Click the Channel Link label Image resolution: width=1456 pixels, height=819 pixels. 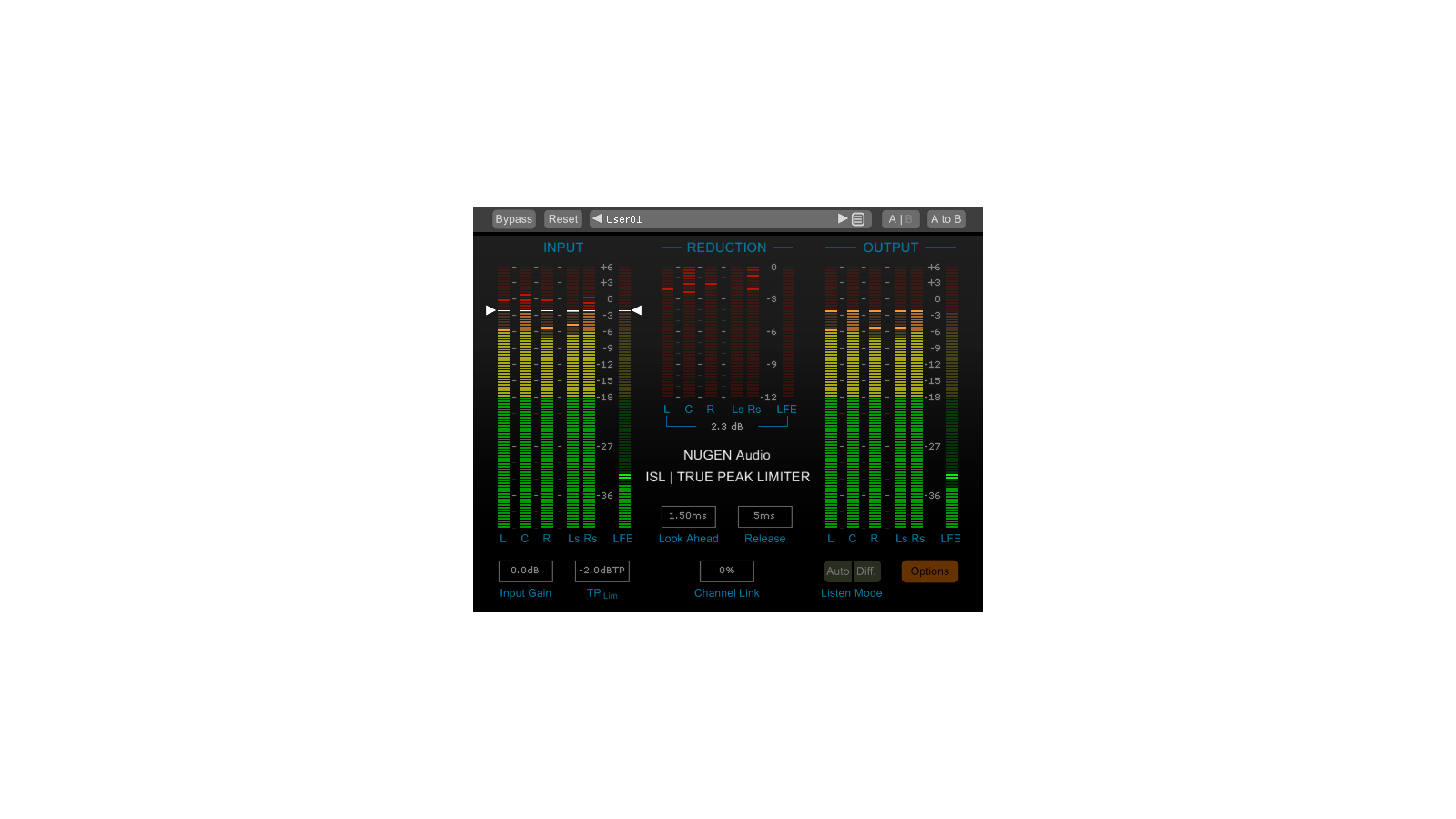(x=726, y=593)
